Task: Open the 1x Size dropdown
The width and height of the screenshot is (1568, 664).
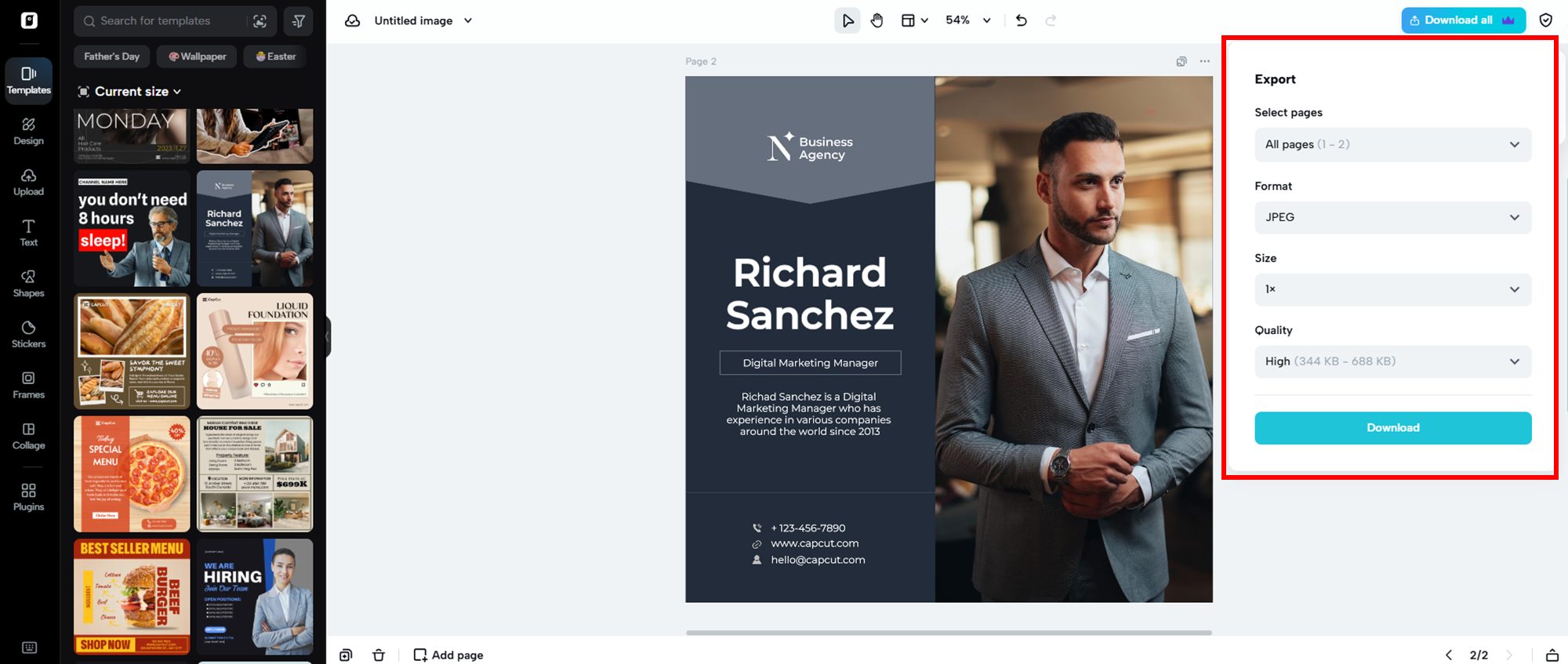Action: [1393, 289]
